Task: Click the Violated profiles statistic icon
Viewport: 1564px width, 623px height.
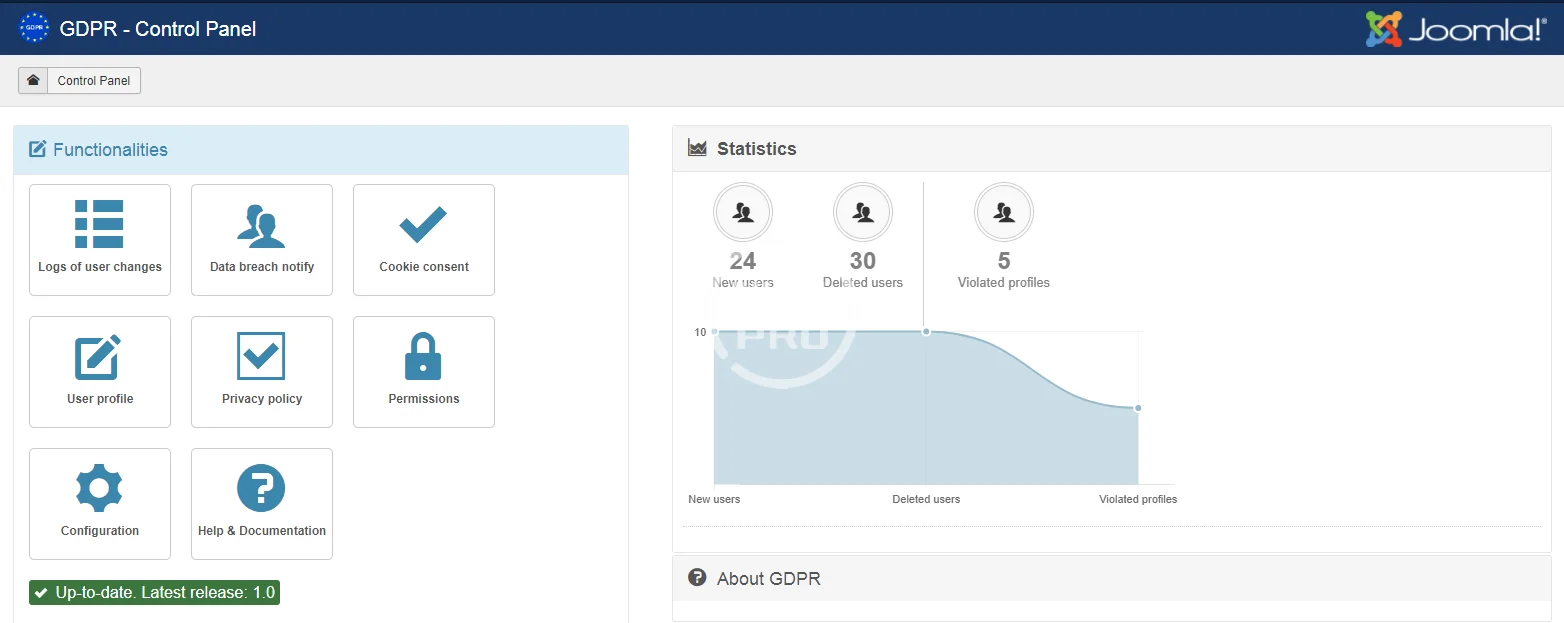Action: pyautogui.click(x=1004, y=212)
